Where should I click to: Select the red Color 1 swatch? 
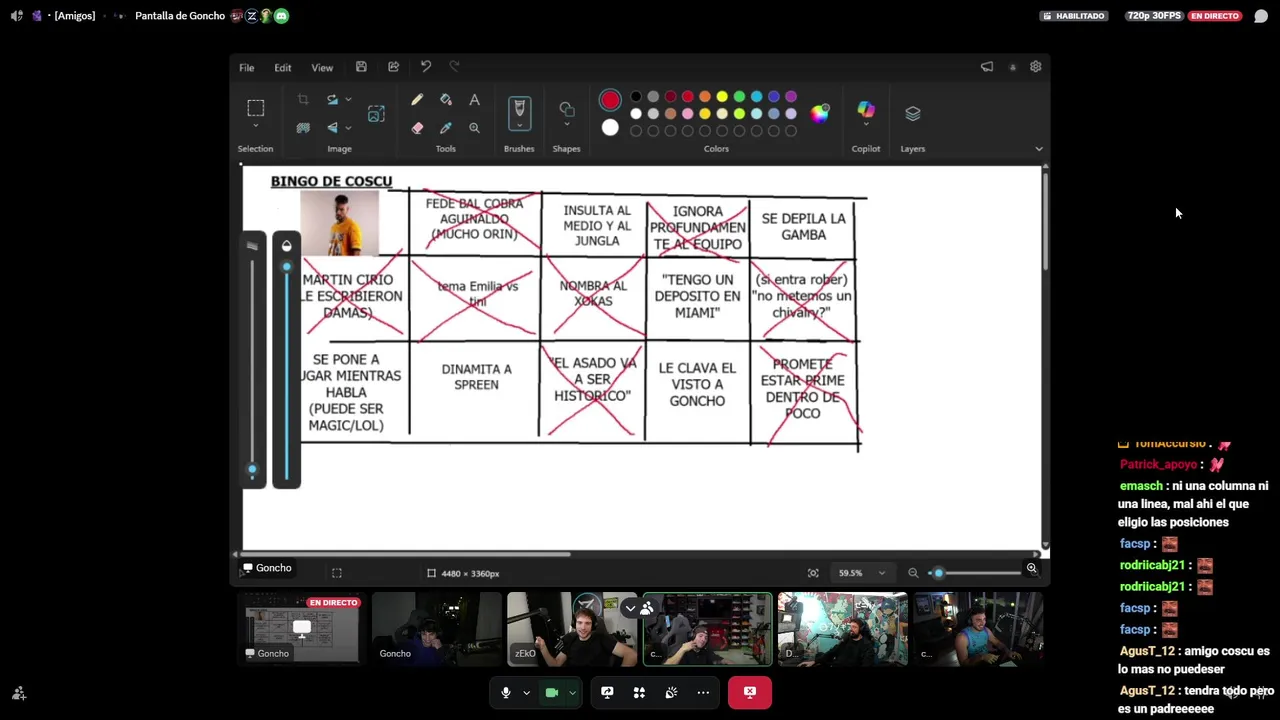coord(610,100)
